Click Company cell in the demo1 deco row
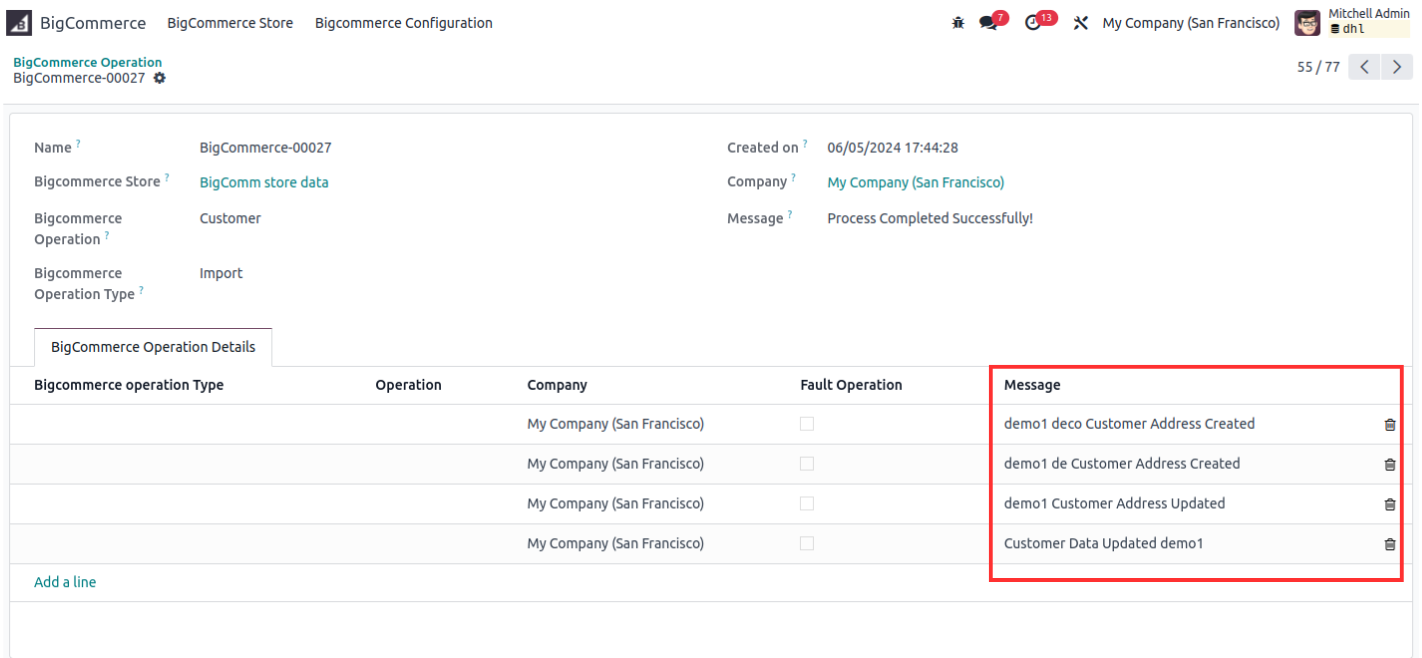The image size is (1422, 658). (x=615, y=424)
